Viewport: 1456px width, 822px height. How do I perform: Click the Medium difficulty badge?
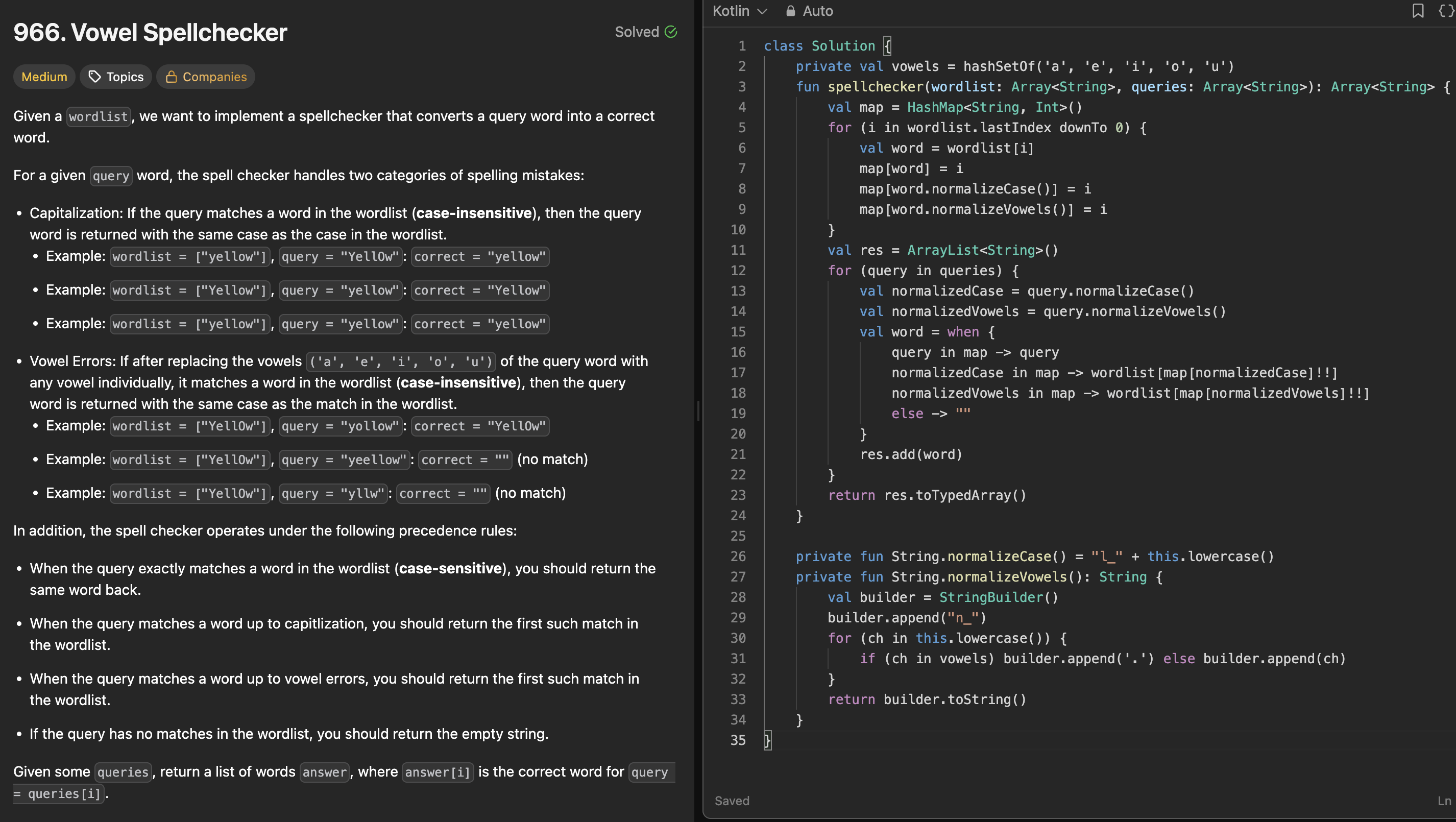[x=44, y=76]
